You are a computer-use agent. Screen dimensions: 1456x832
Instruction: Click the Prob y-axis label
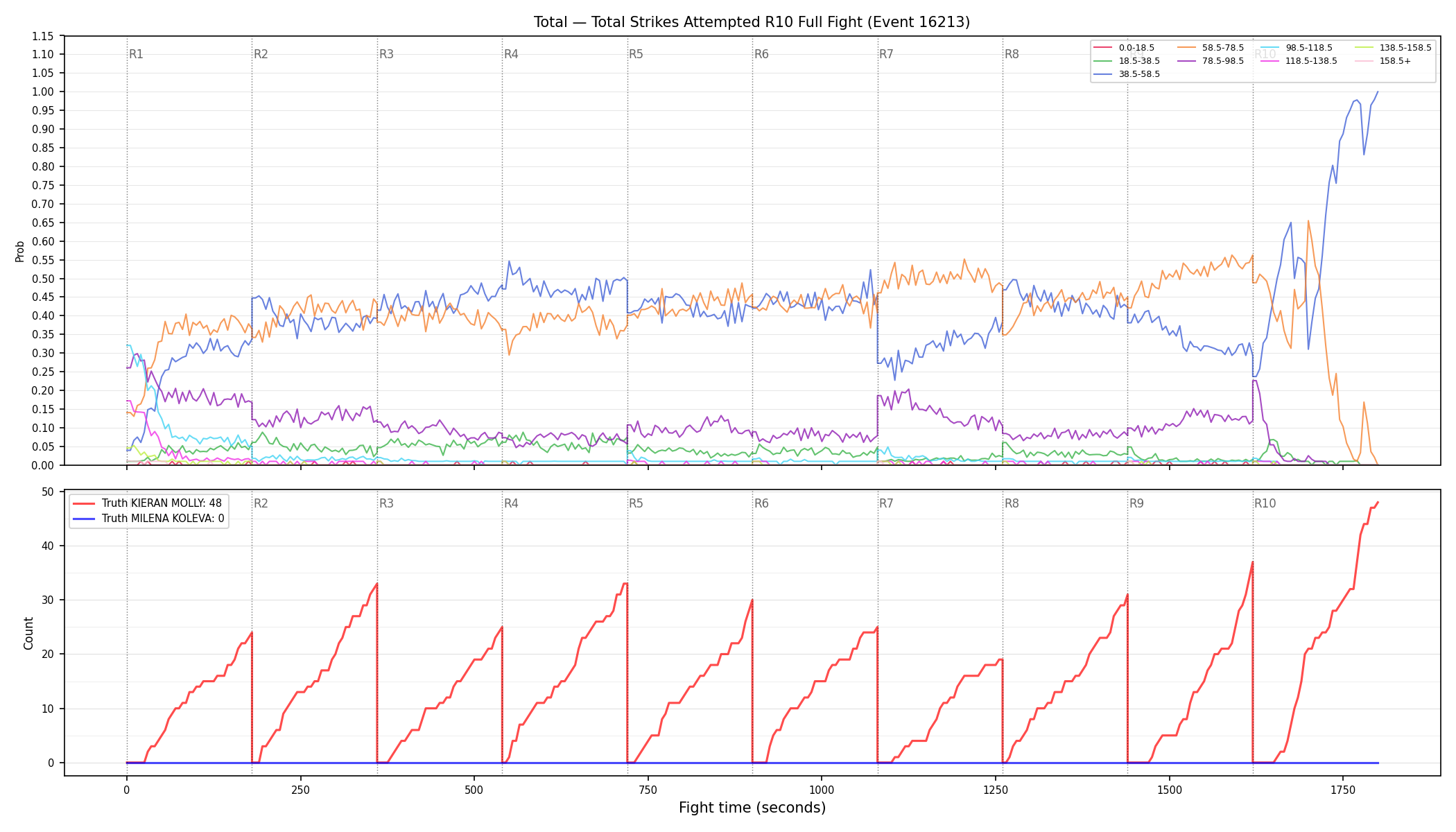tap(19, 251)
